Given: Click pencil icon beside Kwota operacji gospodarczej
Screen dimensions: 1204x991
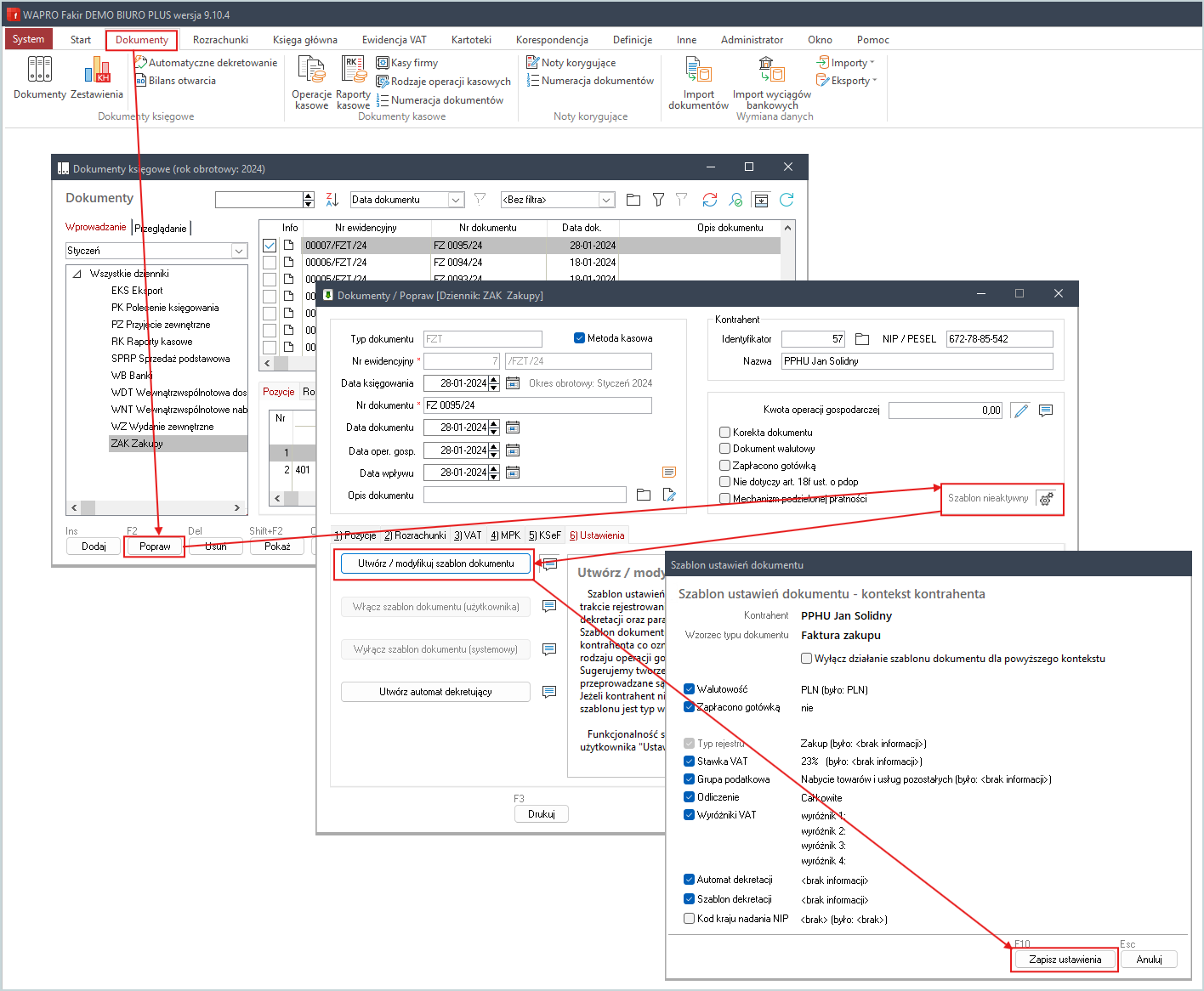Looking at the screenshot, I should tap(1020, 411).
